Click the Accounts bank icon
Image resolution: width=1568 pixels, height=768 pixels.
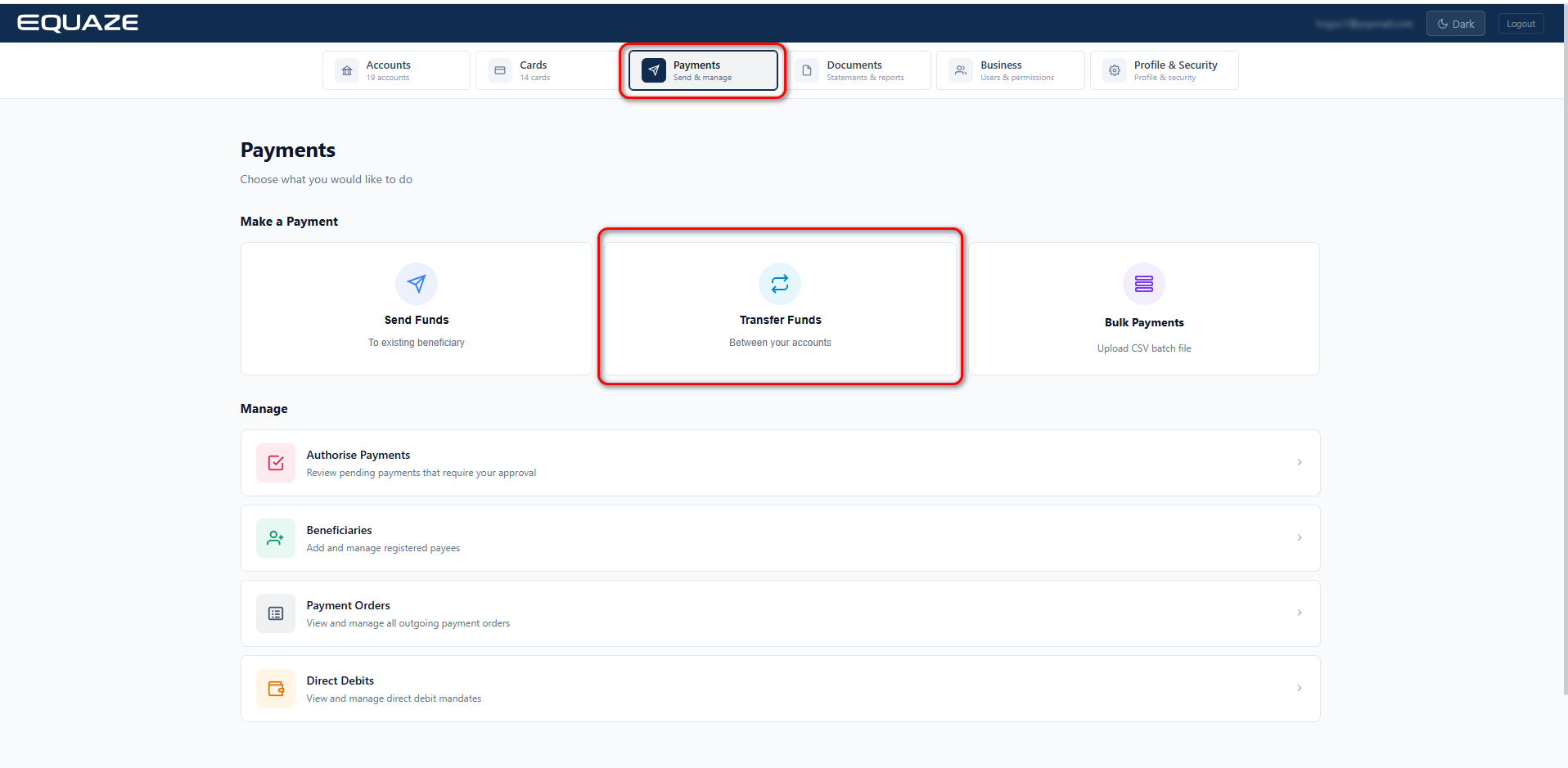tap(347, 70)
